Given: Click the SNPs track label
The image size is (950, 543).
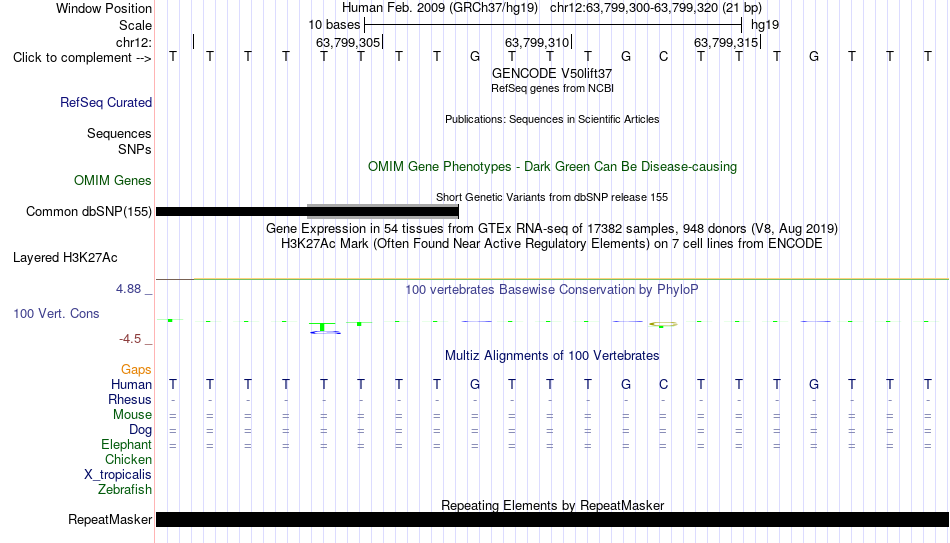Looking at the screenshot, I should 135,150.
